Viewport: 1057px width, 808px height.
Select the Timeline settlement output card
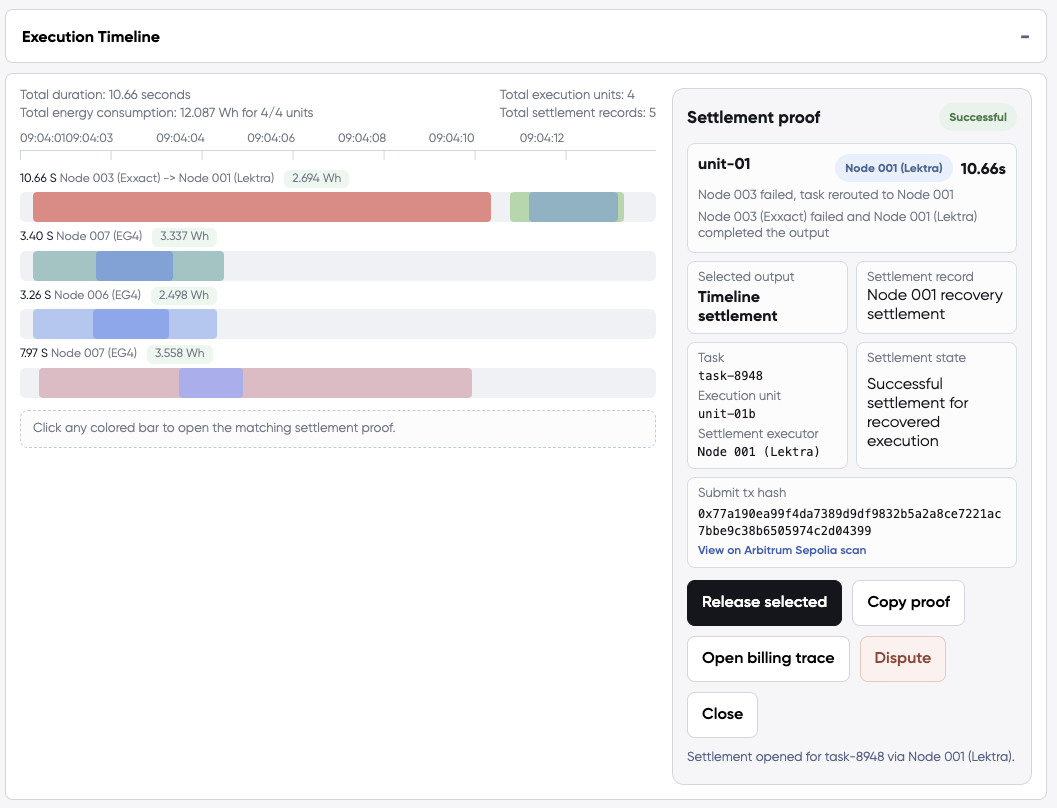click(x=767, y=297)
